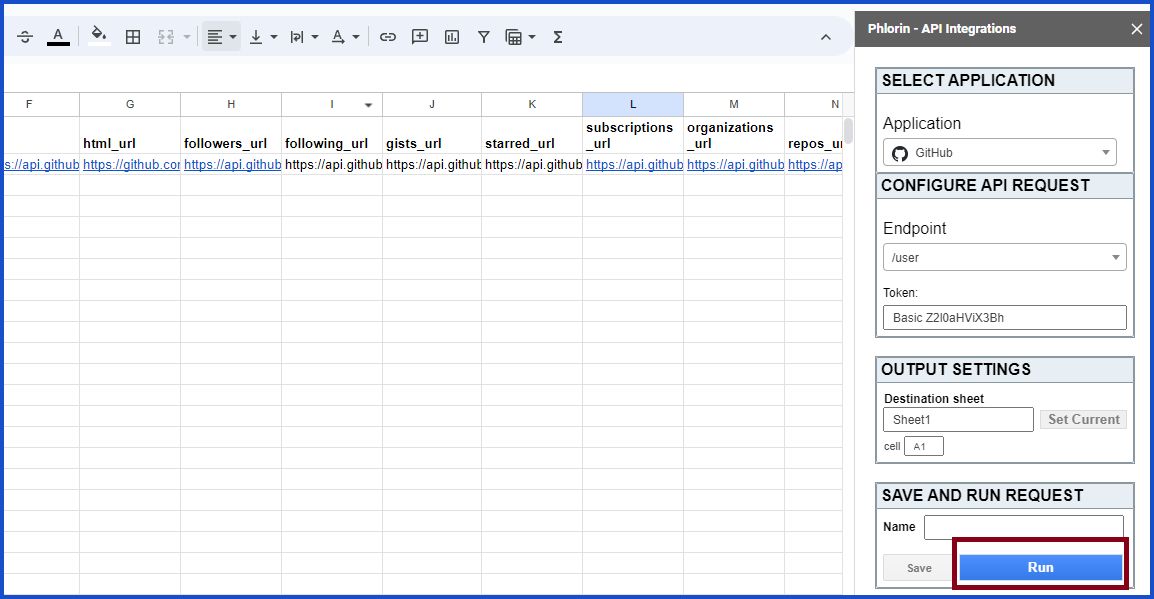This screenshot has height=599, width=1154.
Task: Select column L header
Action: coord(633,104)
